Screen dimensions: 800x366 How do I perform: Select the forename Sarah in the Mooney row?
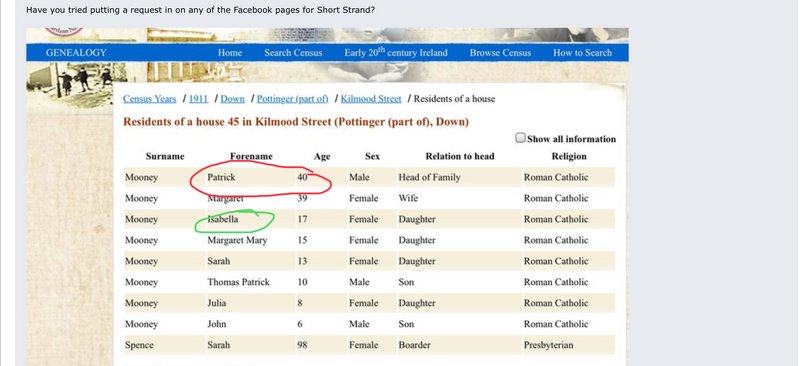pos(218,261)
